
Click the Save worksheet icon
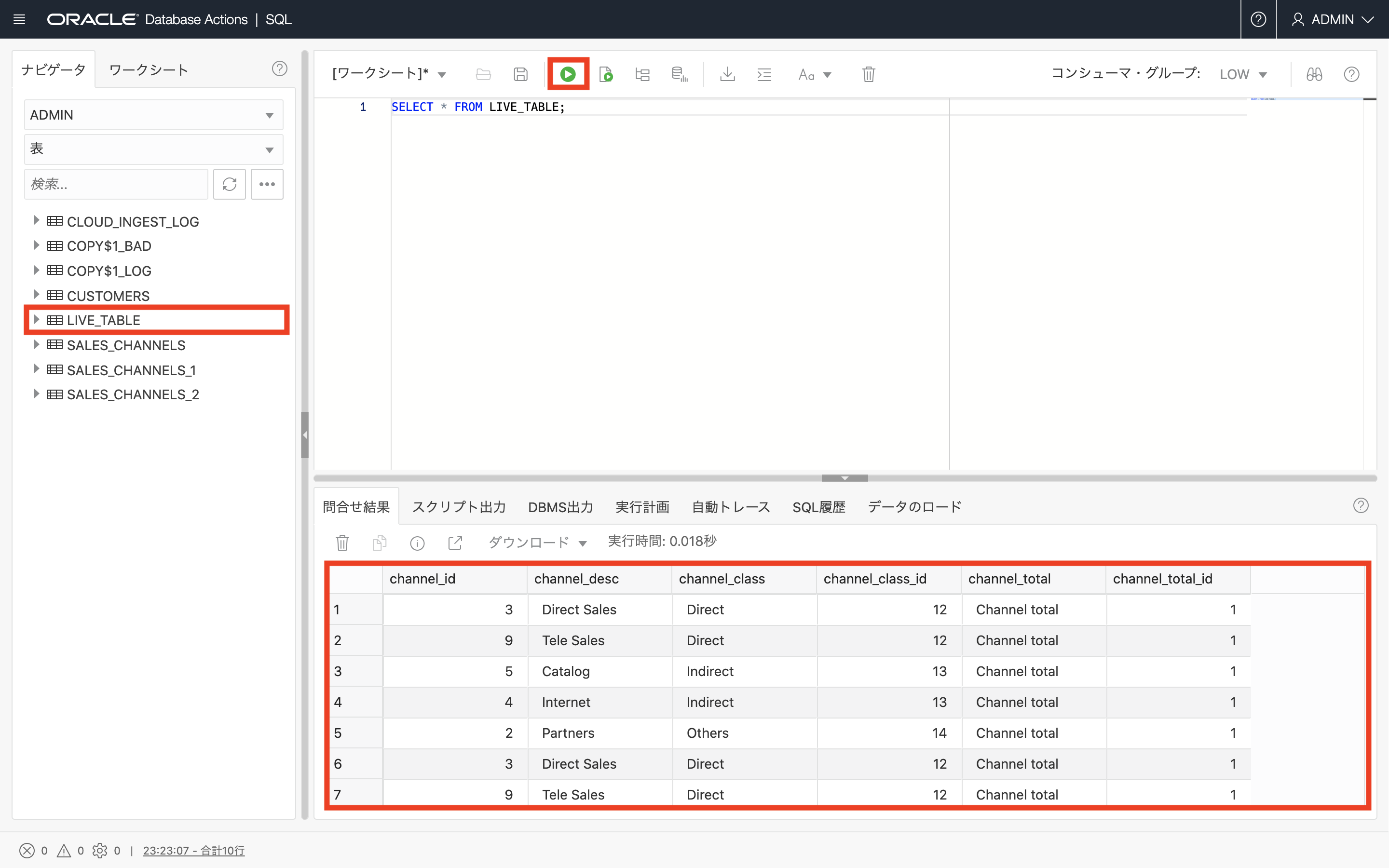pyautogui.click(x=520, y=74)
